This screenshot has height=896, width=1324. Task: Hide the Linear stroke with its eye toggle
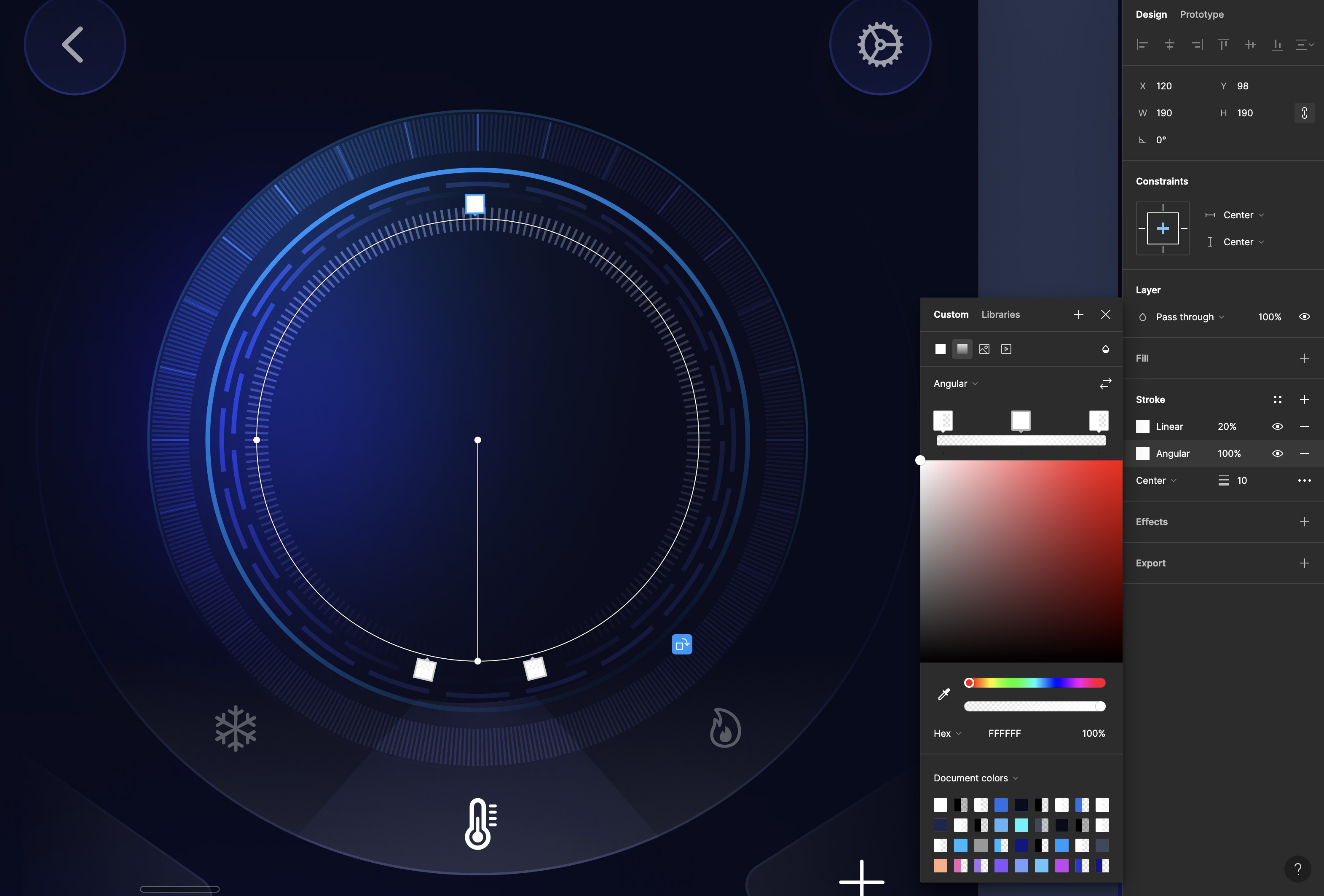coord(1278,426)
